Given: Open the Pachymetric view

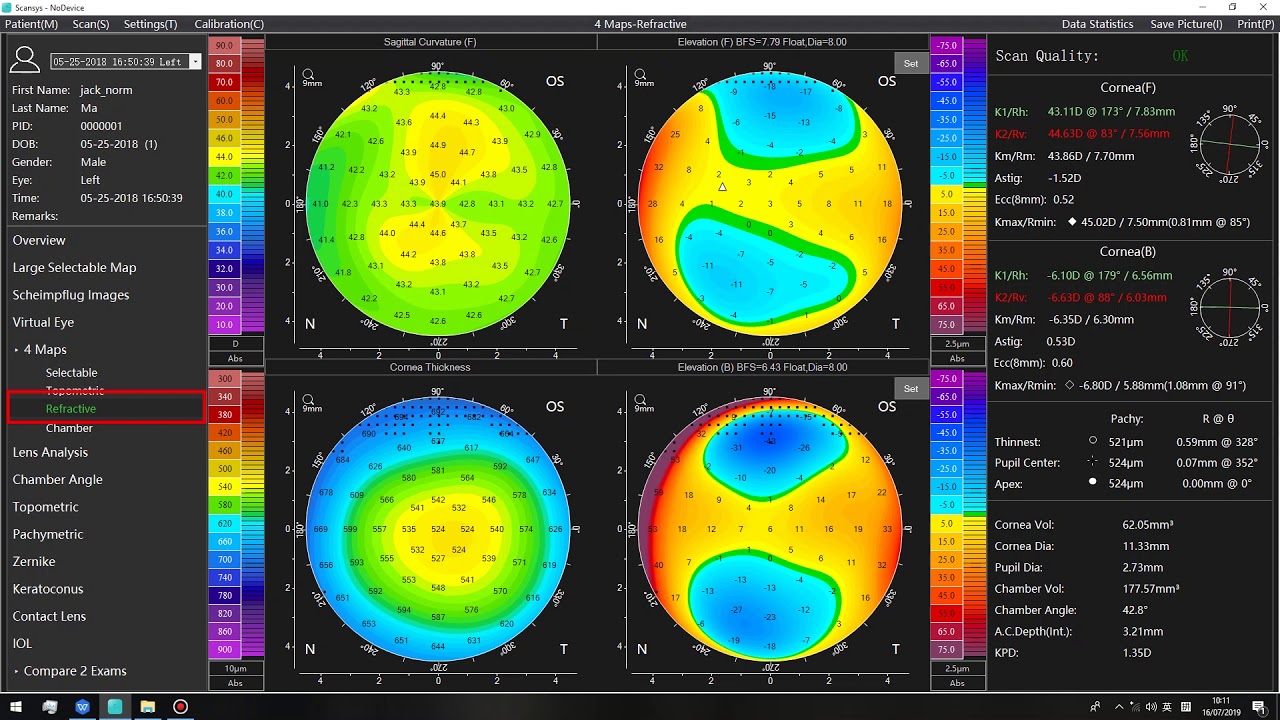Looking at the screenshot, I should 48,534.
